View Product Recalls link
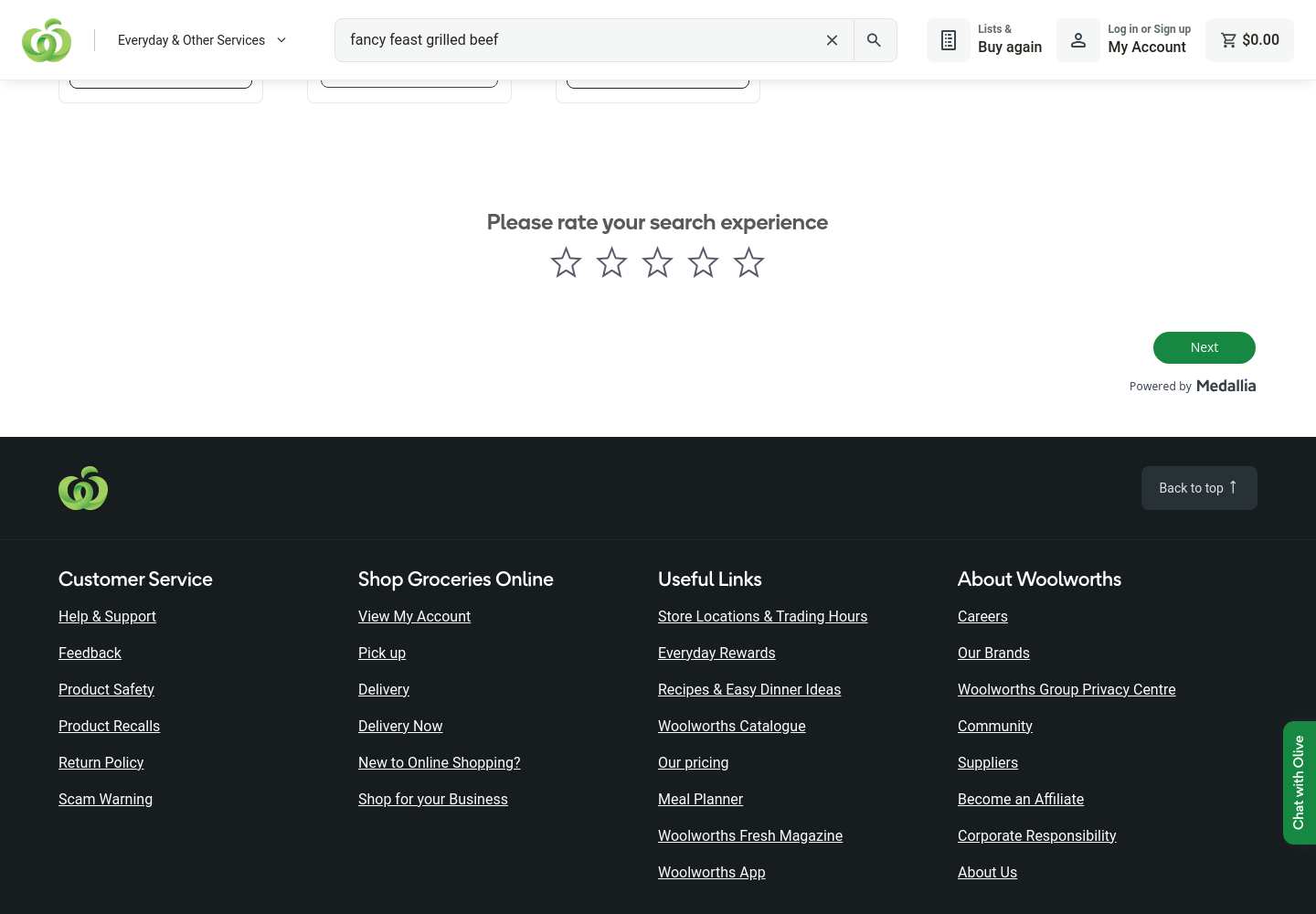Image resolution: width=1316 pixels, height=914 pixels. click(109, 726)
